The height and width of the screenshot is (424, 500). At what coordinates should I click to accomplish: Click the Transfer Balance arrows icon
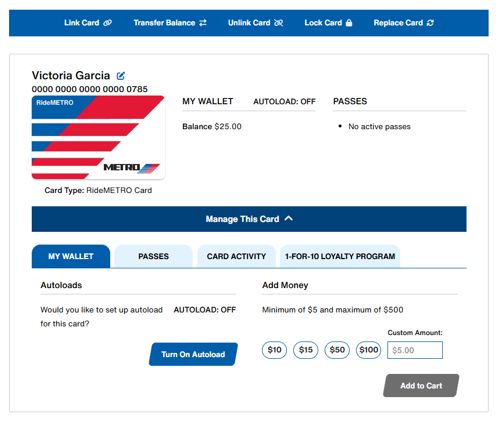coord(203,23)
